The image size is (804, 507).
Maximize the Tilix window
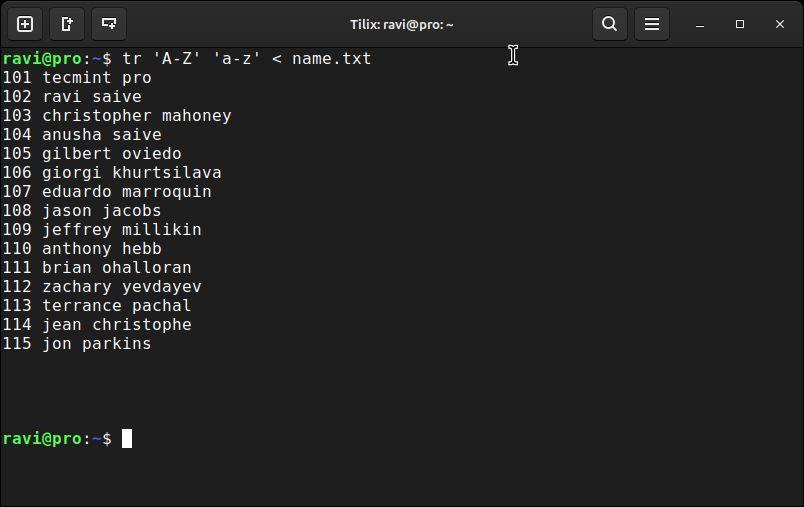click(740, 24)
